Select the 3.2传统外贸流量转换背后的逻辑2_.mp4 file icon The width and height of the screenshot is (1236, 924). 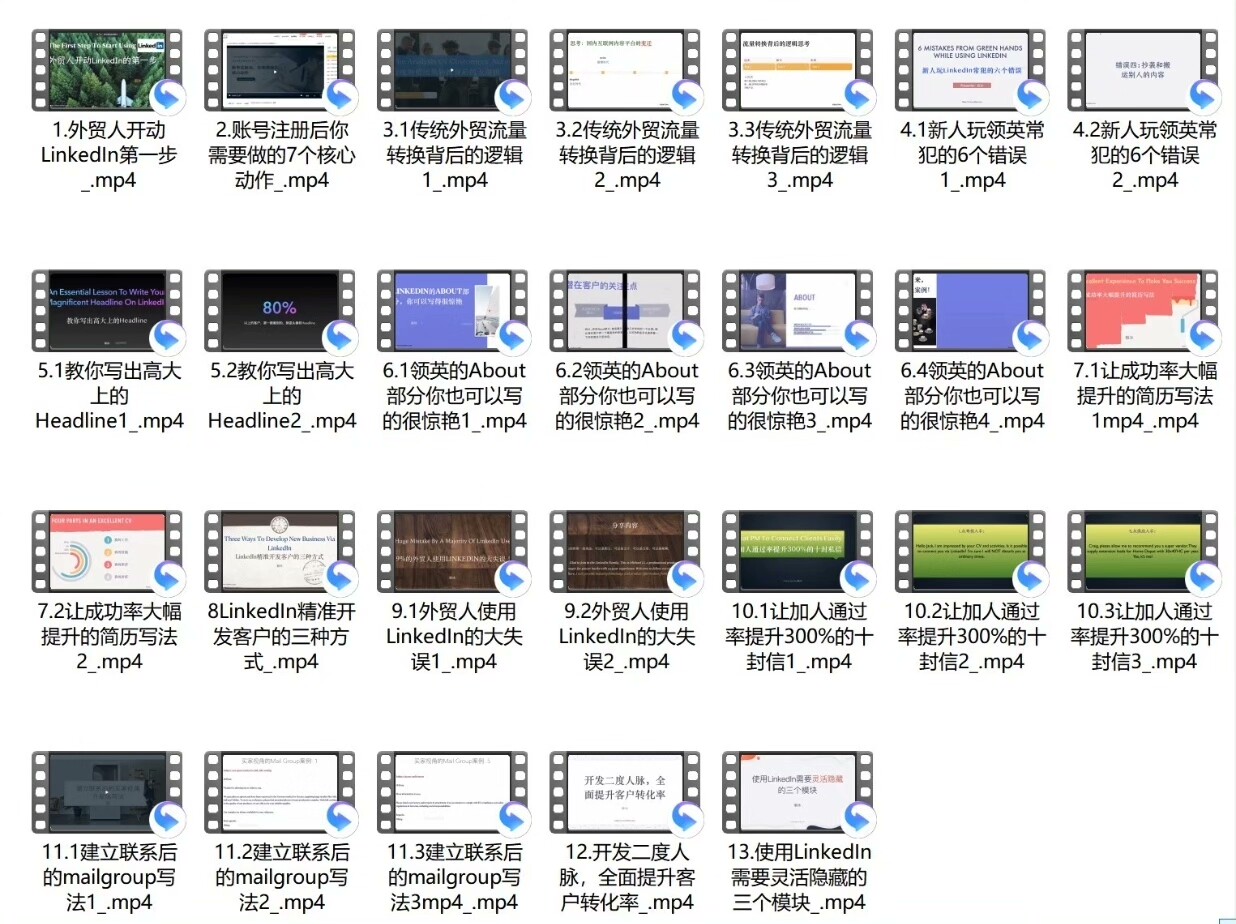pyautogui.click(x=626, y=69)
